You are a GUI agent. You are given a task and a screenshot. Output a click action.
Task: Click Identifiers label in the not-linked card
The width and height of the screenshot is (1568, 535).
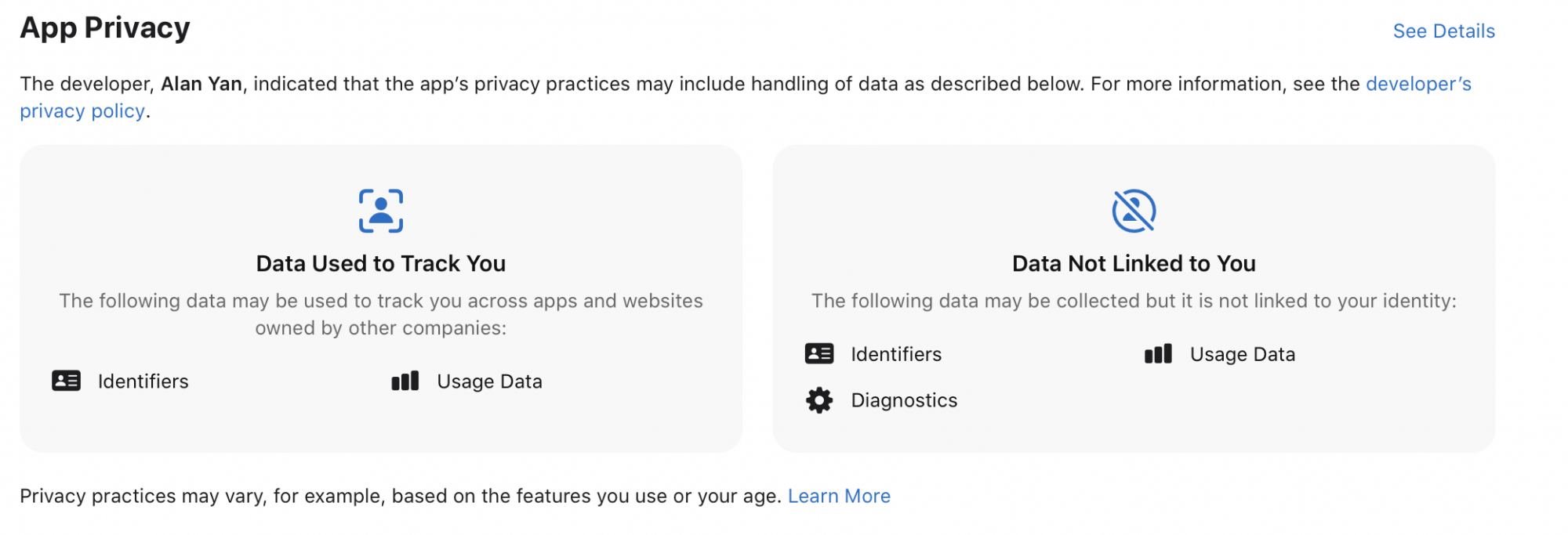[896, 354]
